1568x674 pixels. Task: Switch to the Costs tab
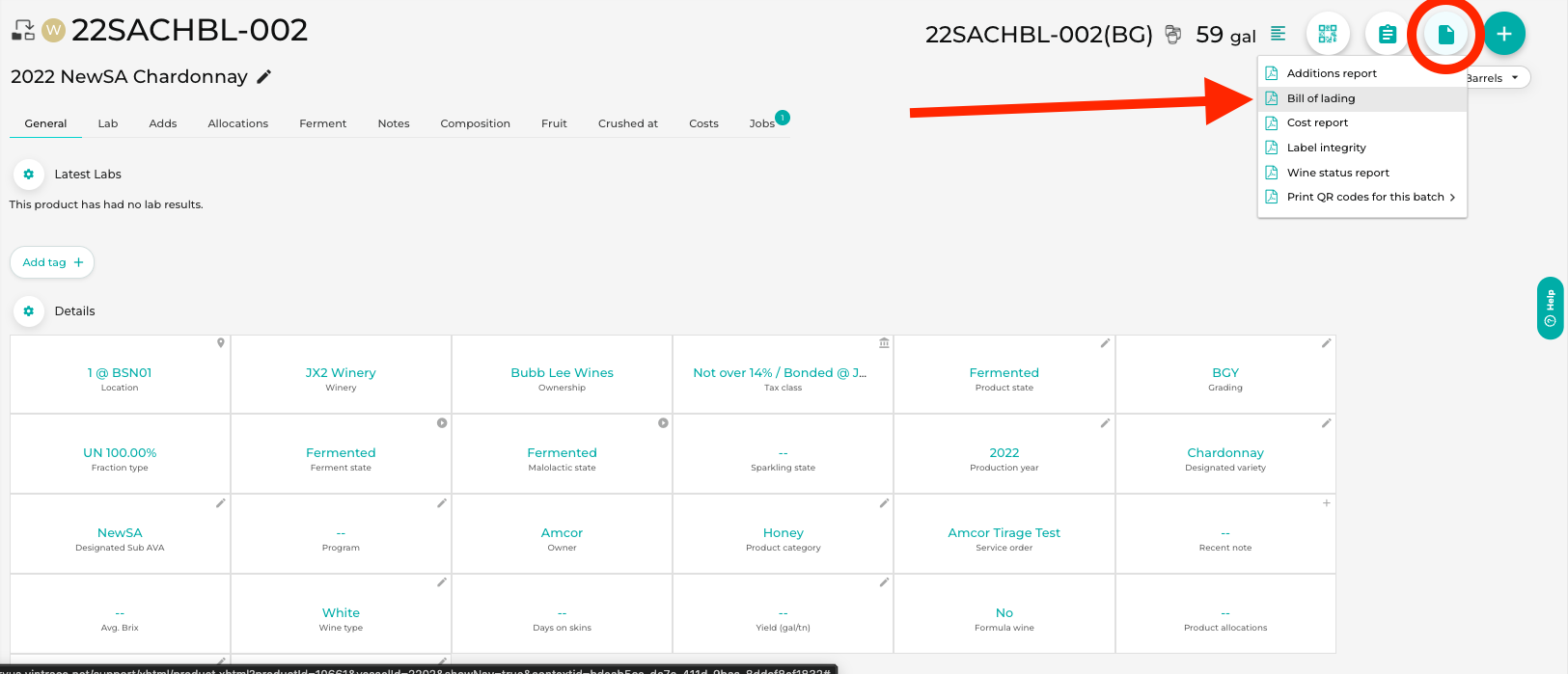[703, 123]
